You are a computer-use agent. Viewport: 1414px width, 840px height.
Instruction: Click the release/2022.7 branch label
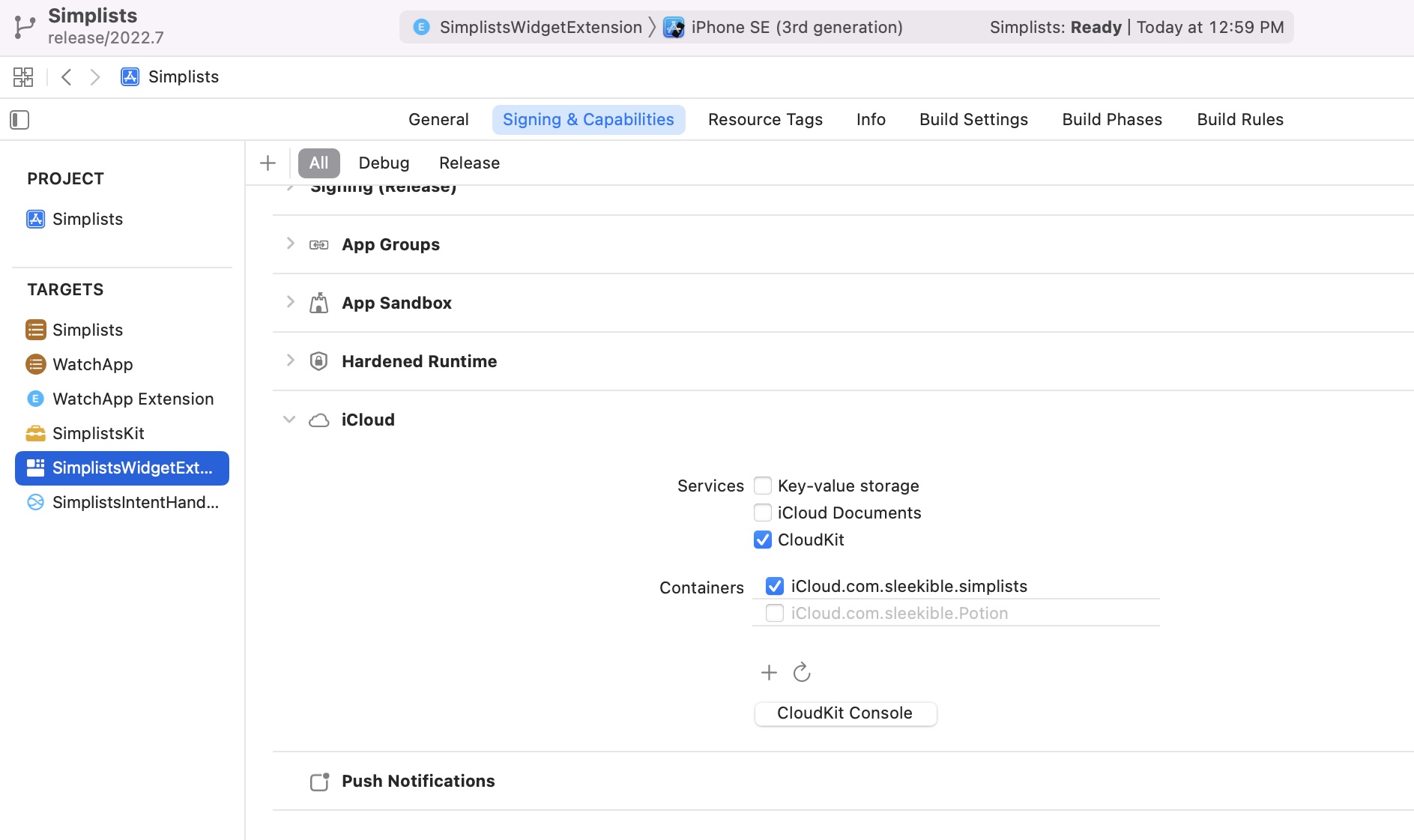coord(106,37)
